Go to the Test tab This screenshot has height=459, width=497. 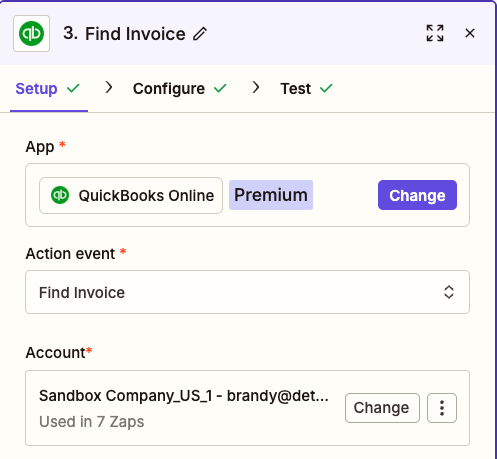[296, 89]
